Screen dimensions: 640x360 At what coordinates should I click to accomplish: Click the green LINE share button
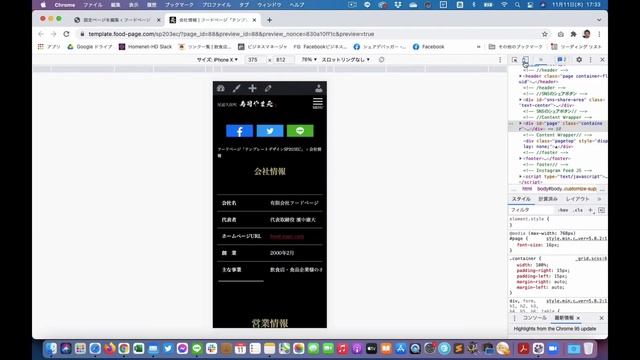point(300,131)
